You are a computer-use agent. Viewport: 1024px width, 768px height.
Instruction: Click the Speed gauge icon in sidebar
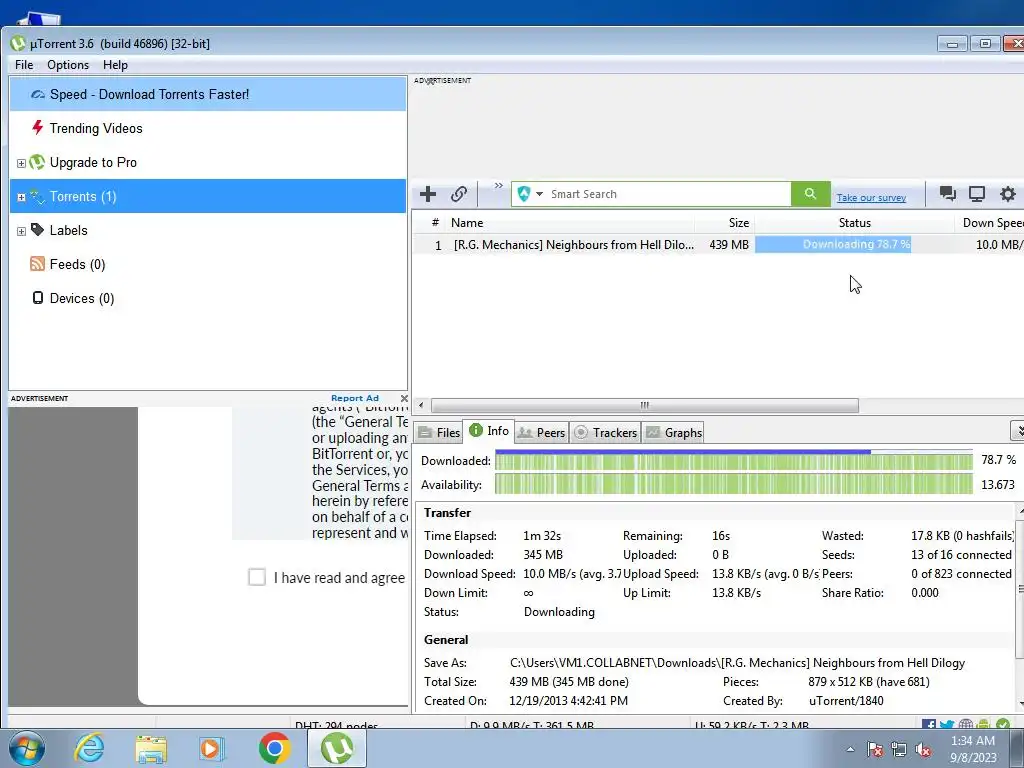click(38, 95)
